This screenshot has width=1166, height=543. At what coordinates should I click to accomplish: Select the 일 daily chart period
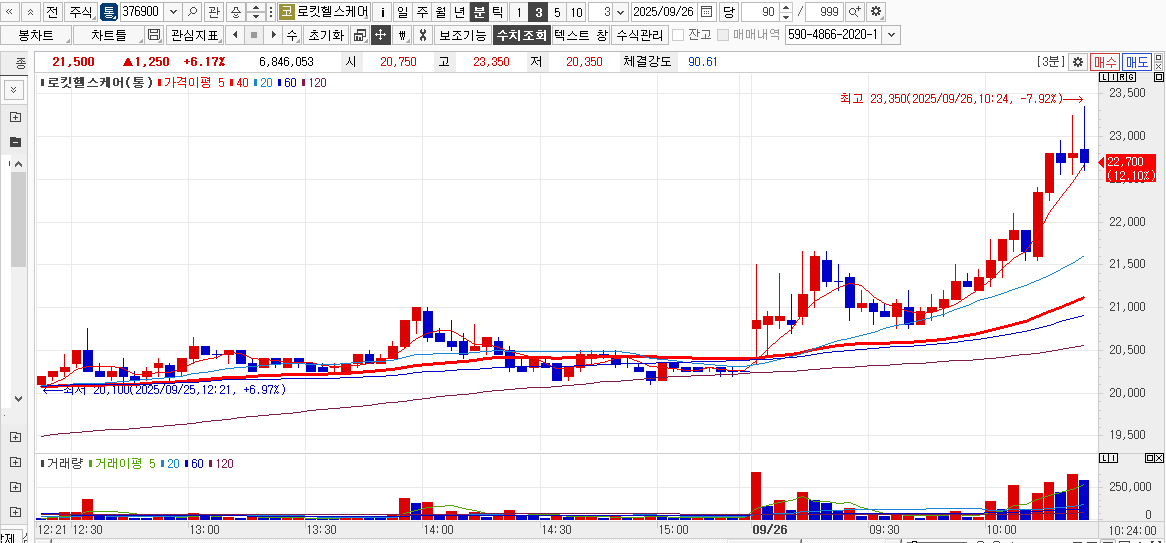(x=402, y=12)
